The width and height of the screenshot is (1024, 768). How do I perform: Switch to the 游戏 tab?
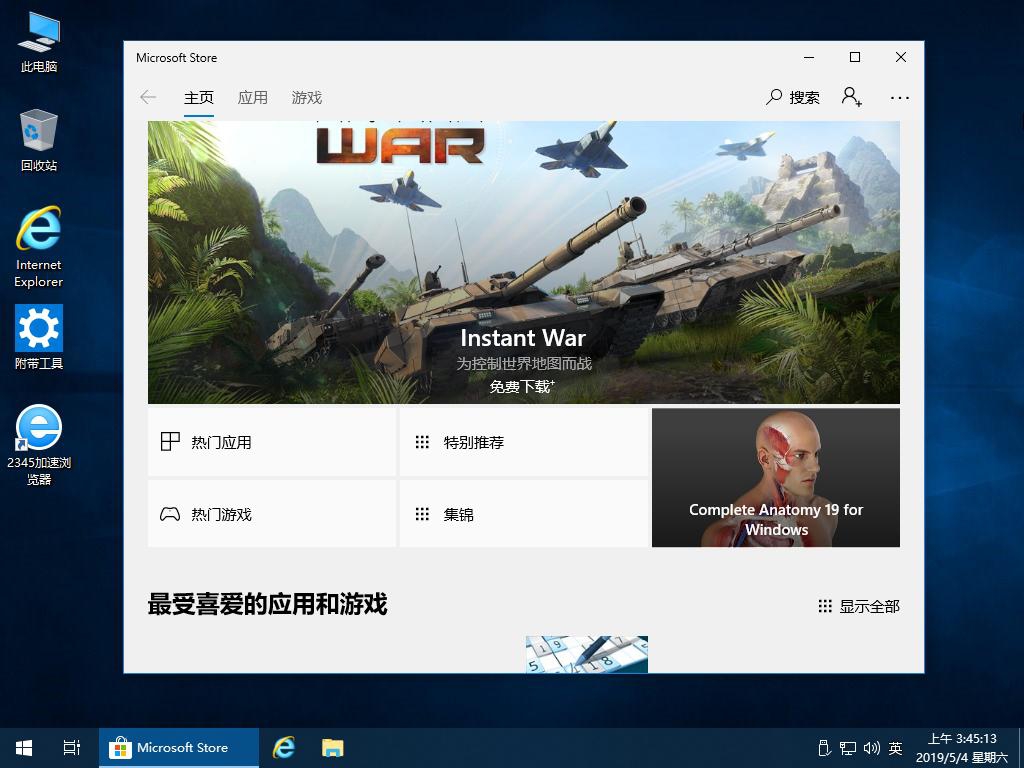tap(307, 98)
